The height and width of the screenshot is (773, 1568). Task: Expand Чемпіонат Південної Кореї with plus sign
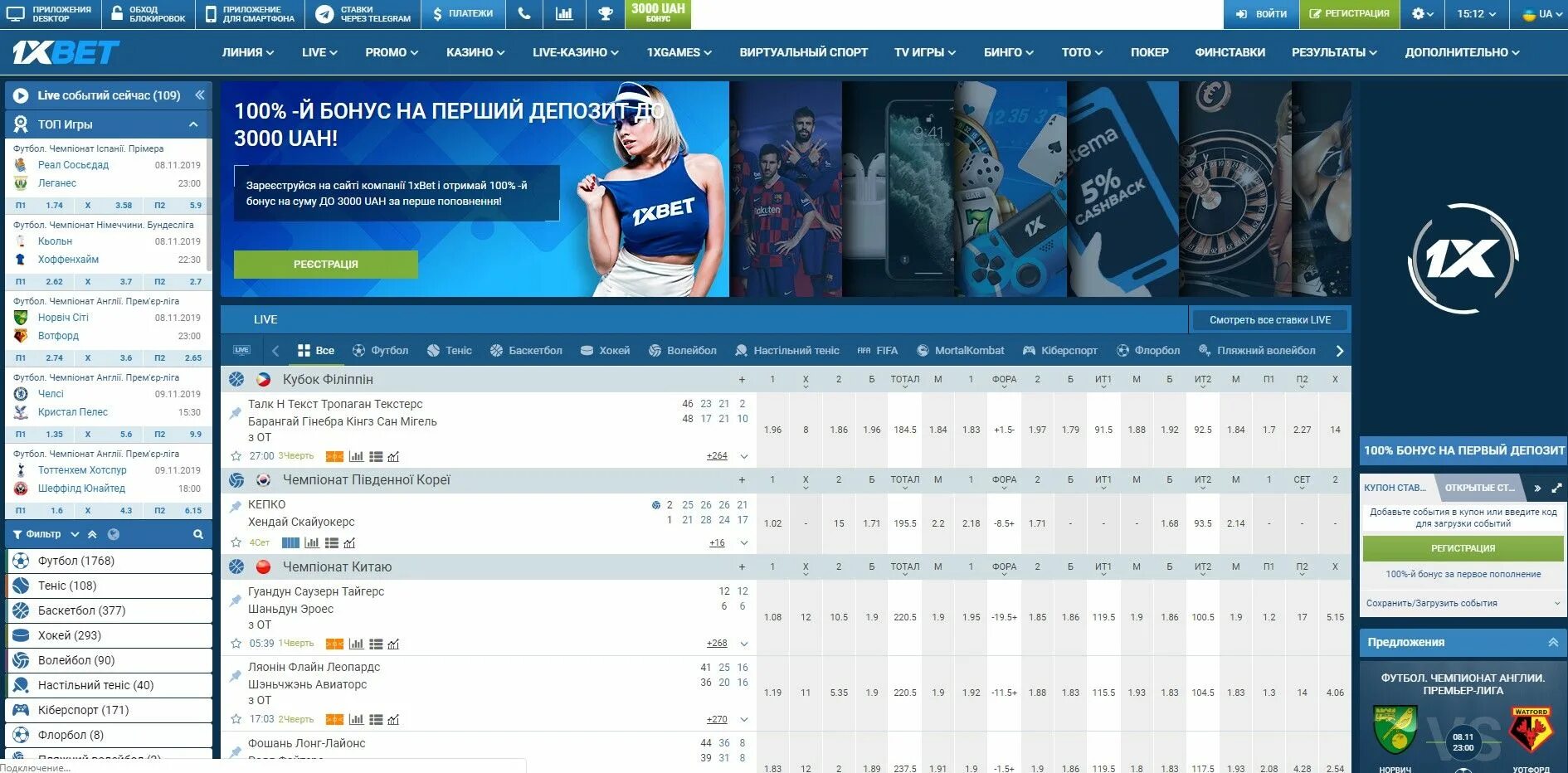(742, 480)
